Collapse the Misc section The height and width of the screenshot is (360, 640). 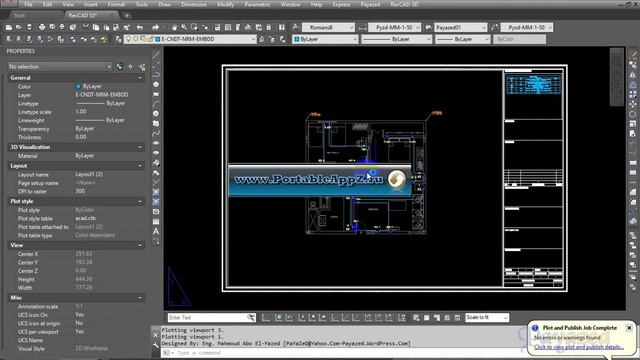[x=140, y=298]
